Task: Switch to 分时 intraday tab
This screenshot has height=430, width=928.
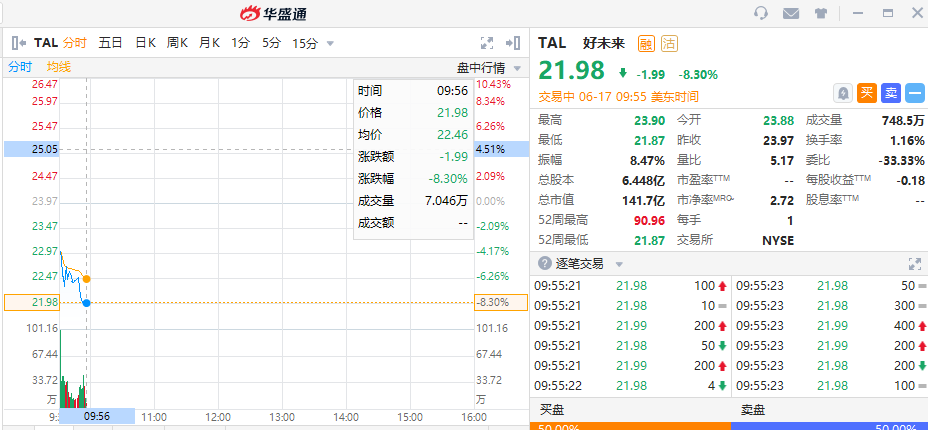Action: 75,43
